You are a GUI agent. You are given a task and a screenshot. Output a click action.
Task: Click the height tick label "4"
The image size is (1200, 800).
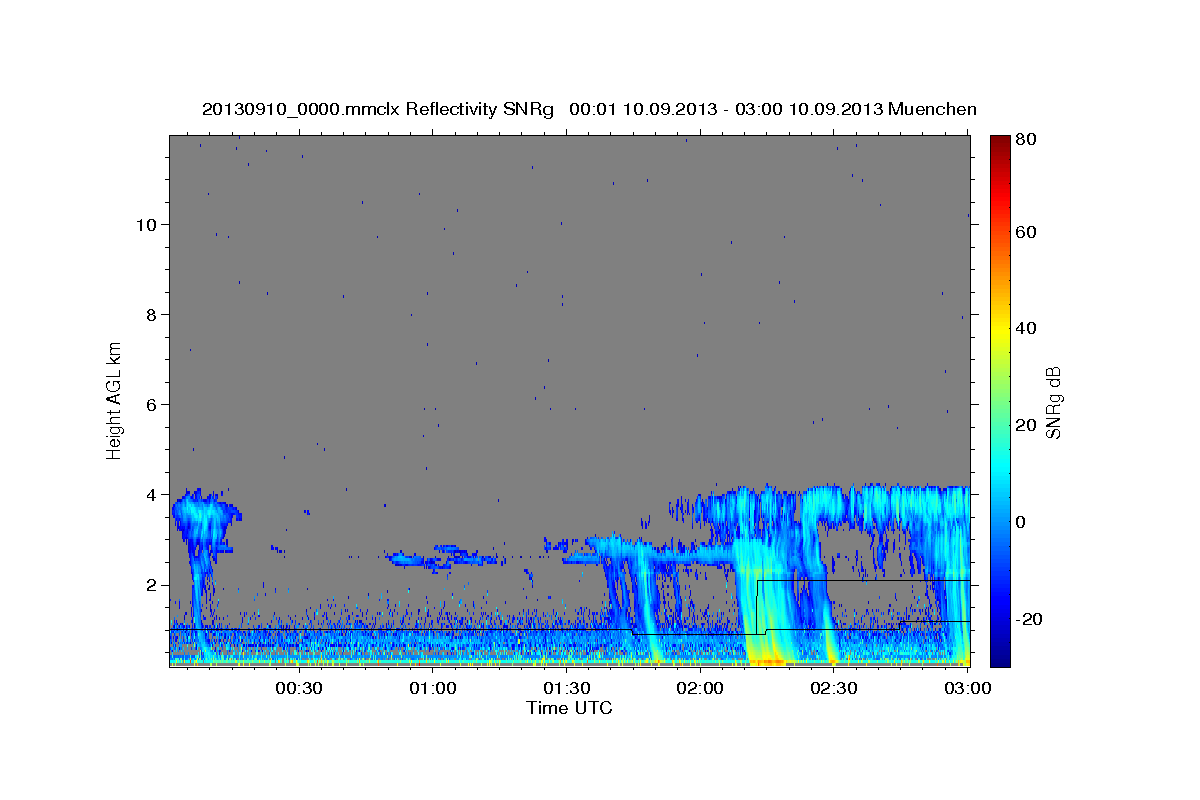[151, 494]
